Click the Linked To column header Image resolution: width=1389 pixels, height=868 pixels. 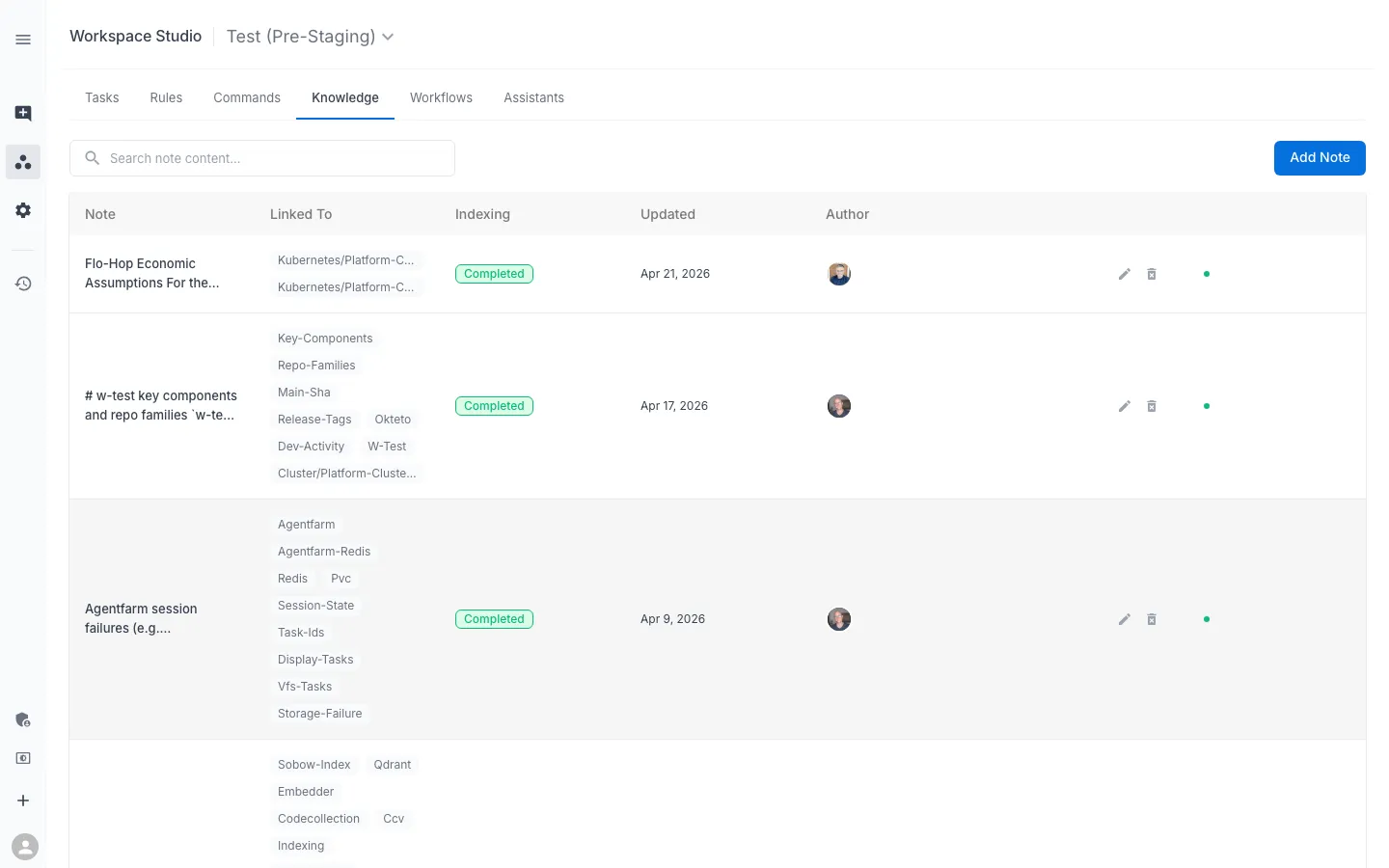point(301,214)
